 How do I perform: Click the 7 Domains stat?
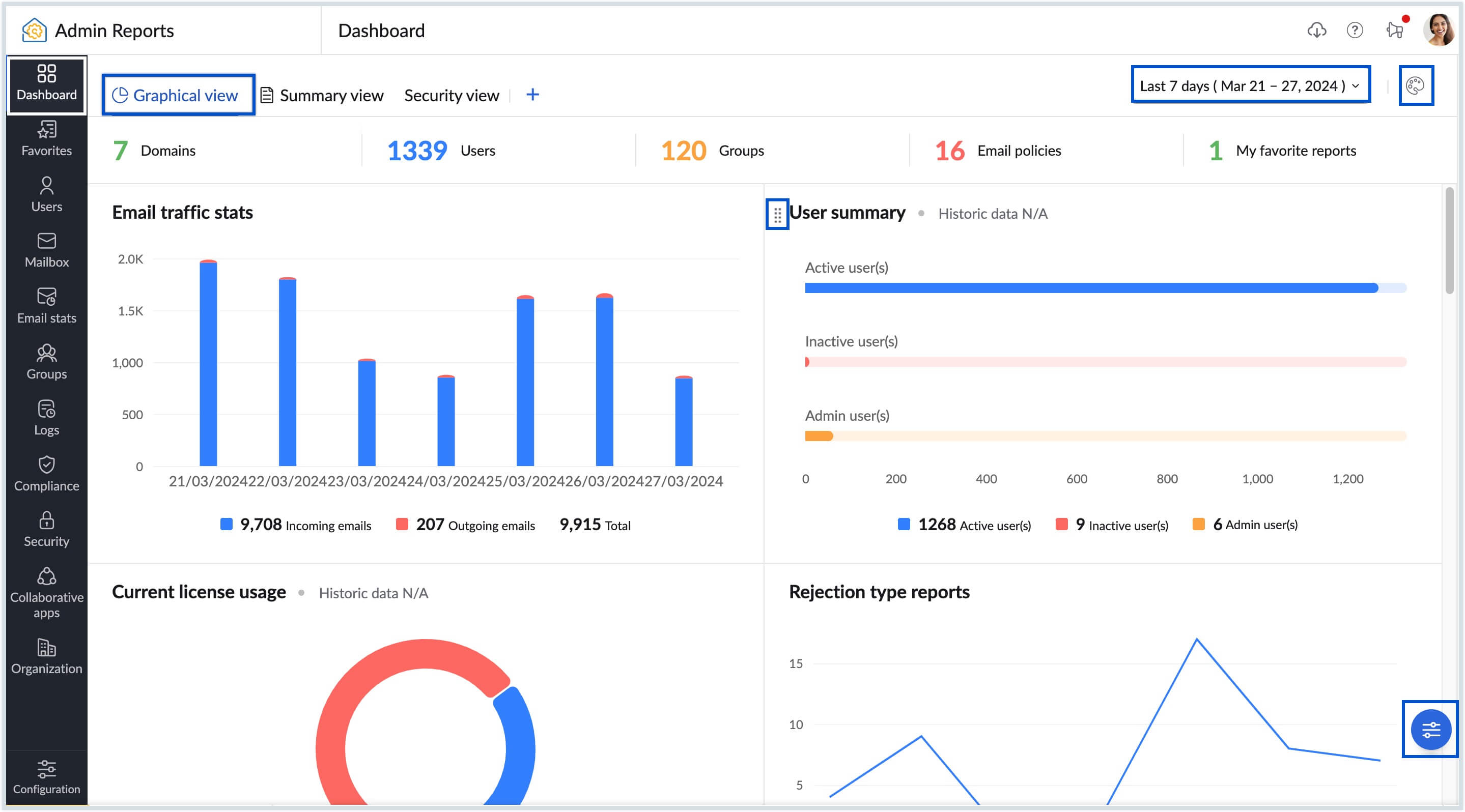[x=154, y=151]
